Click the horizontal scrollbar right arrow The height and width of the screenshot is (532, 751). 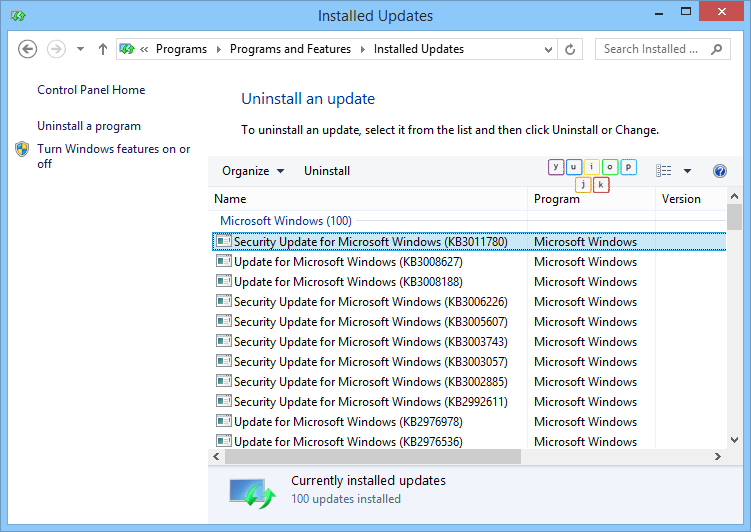(x=717, y=457)
